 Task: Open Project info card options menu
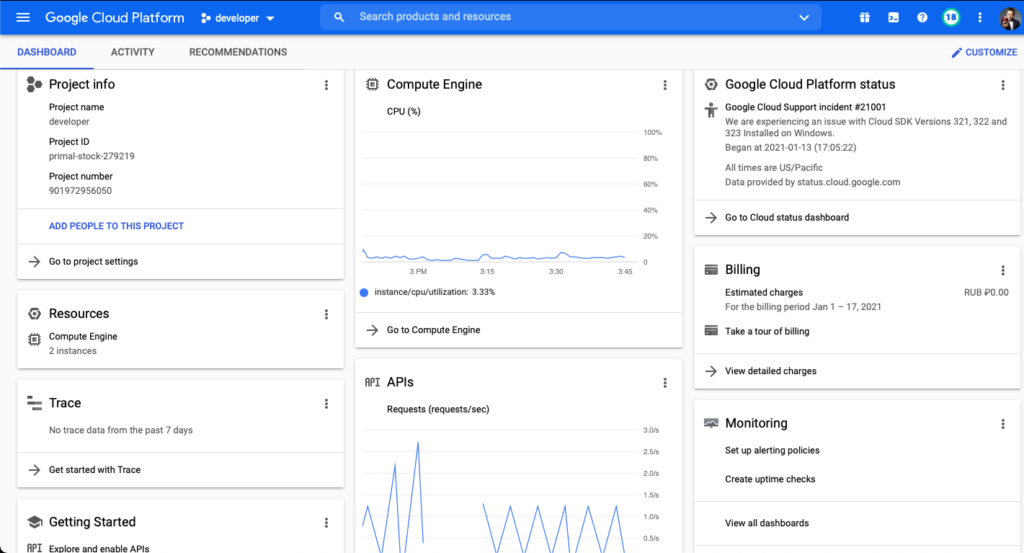point(327,85)
